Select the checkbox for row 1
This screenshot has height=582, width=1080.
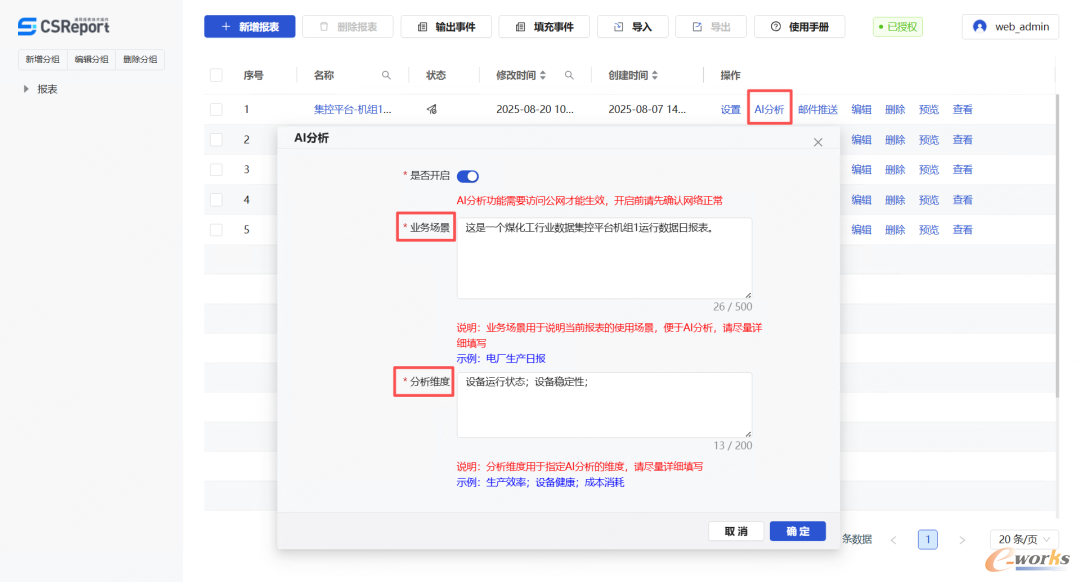216,110
